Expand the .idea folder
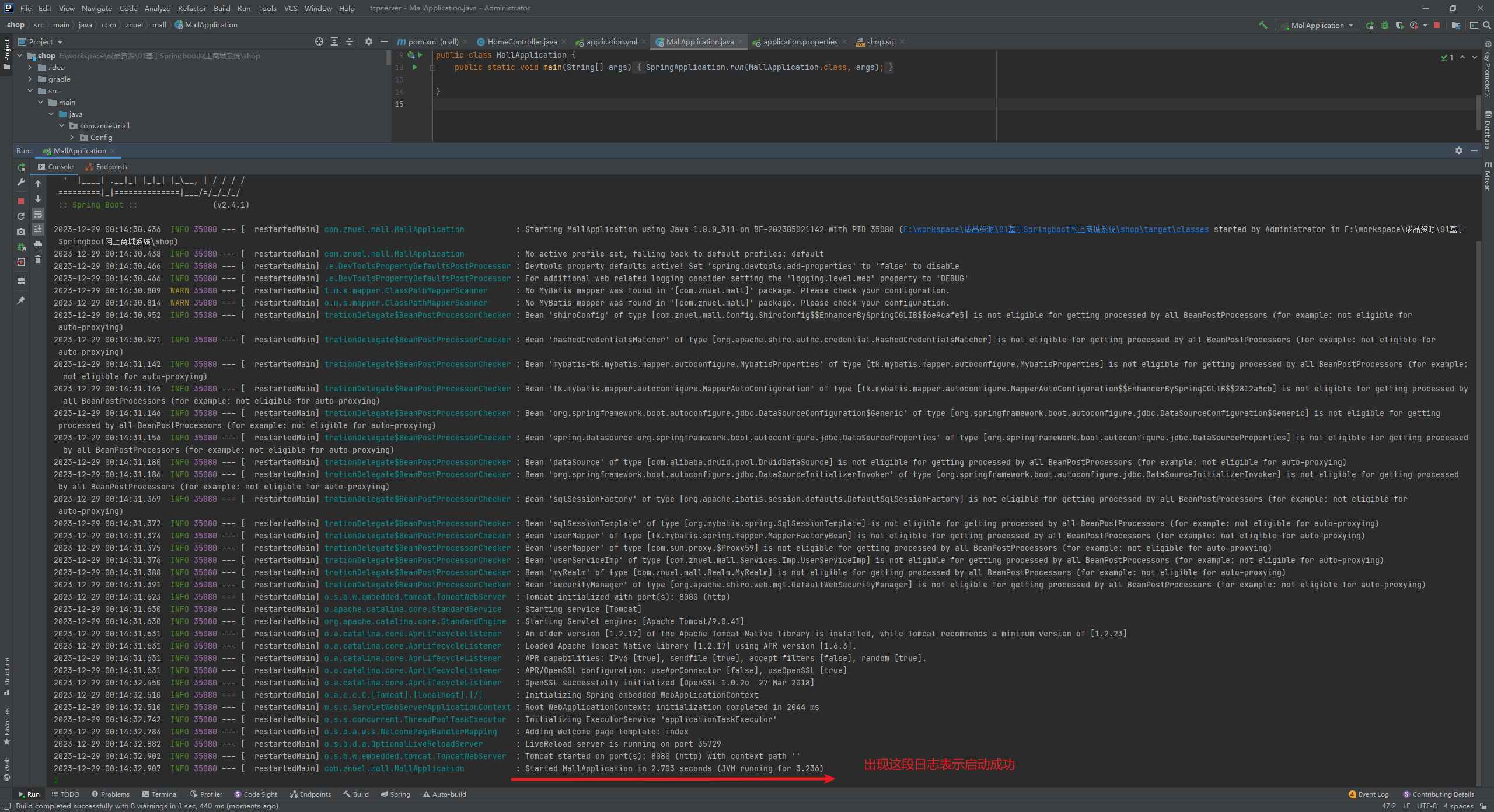 click(x=30, y=68)
